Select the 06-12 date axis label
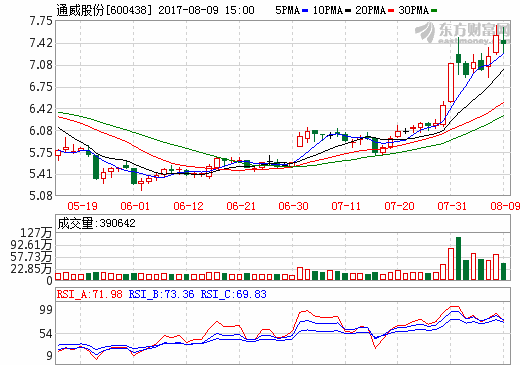The width and height of the screenshot is (520, 365). coord(188,206)
